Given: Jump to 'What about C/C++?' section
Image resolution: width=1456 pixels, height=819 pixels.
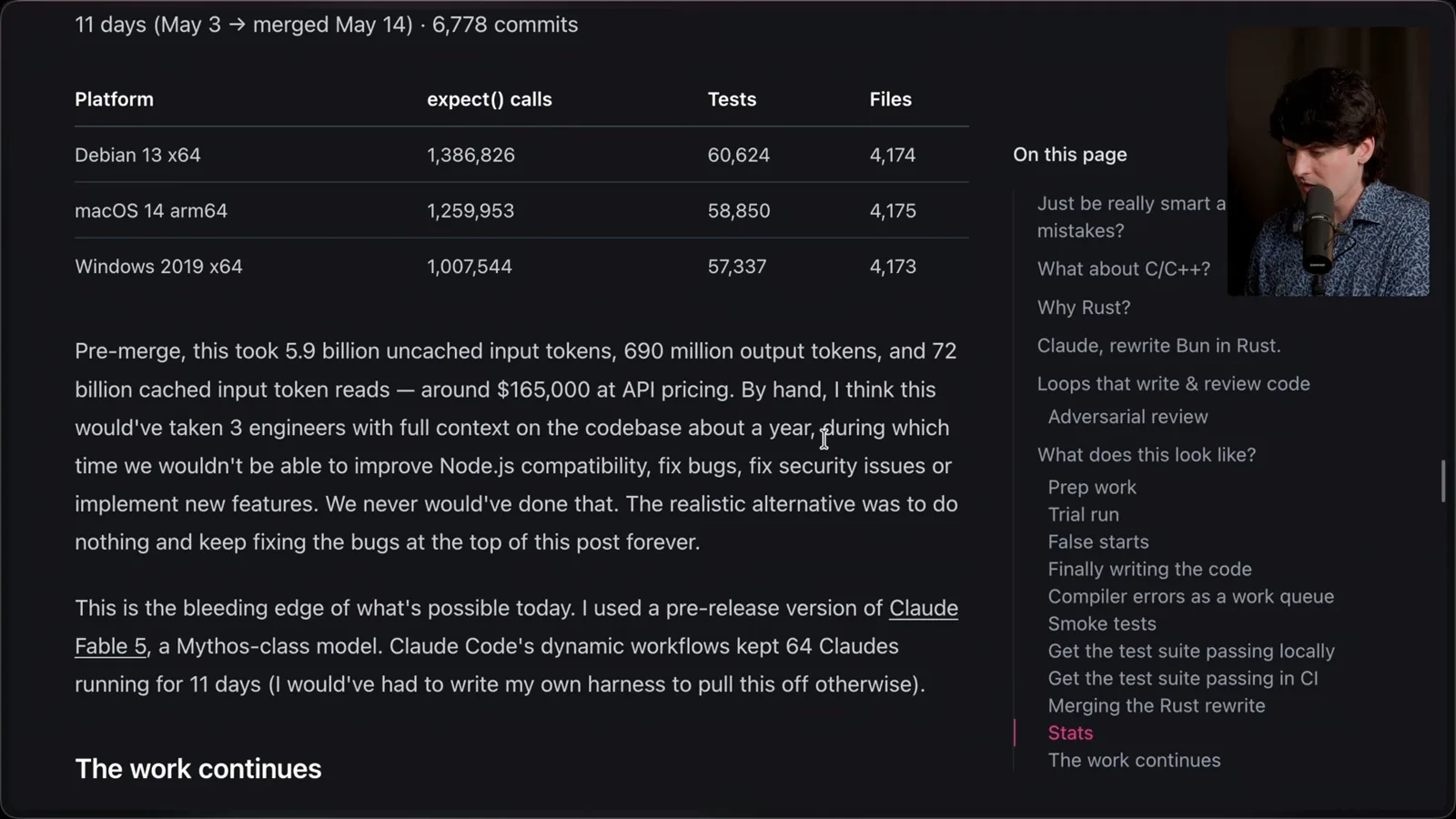Looking at the screenshot, I should click(1124, 269).
